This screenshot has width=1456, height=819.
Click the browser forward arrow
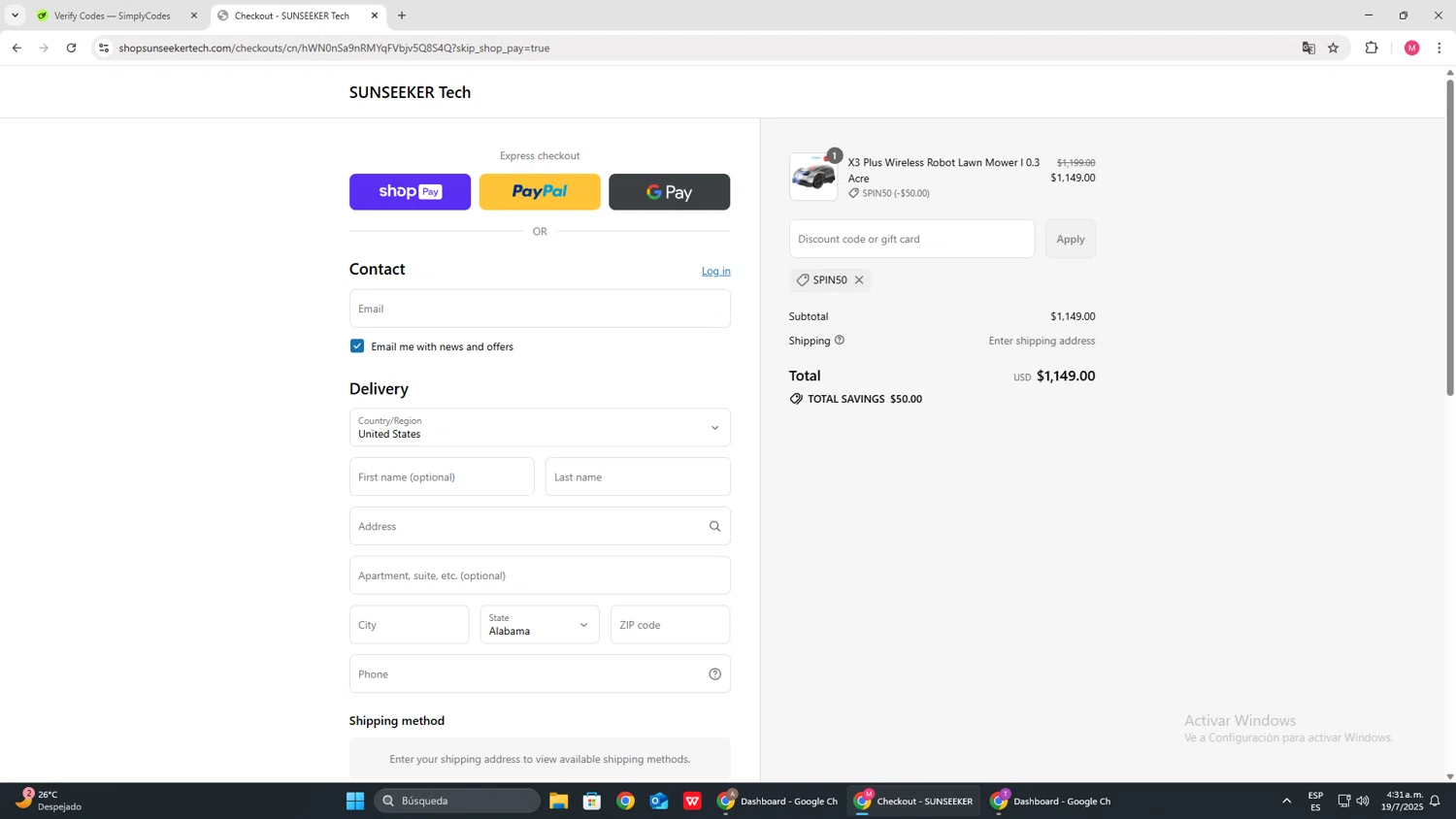(44, 48)
